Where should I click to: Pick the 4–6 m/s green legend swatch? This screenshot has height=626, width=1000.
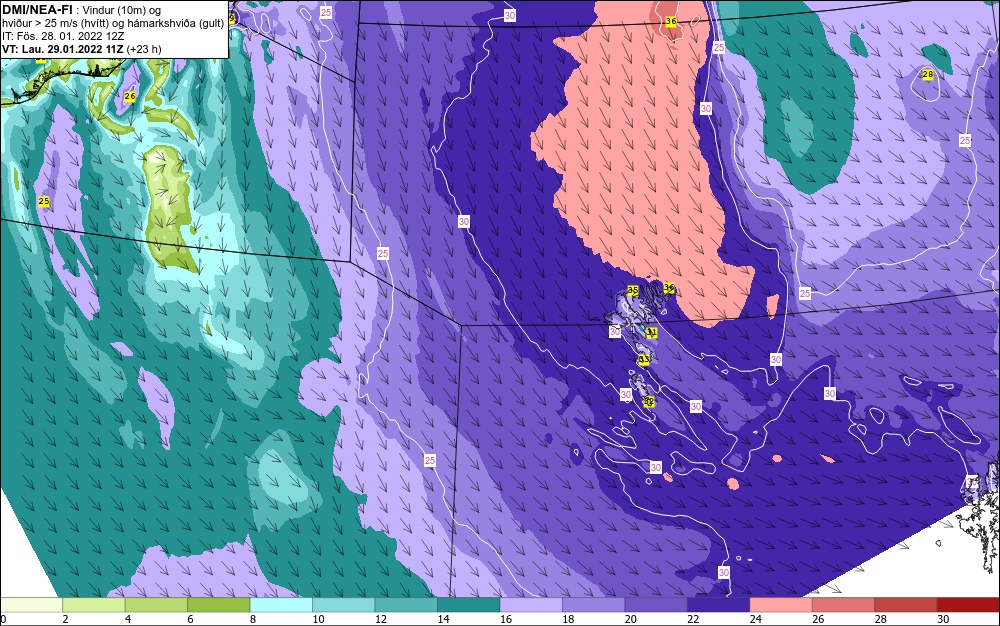click(156, 605)
